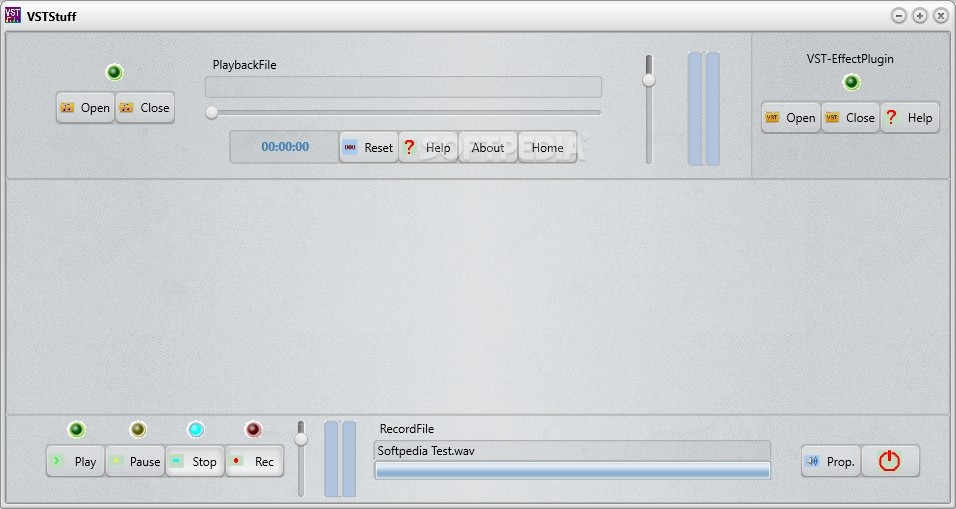Stop the playback

(x=195, y=461)
